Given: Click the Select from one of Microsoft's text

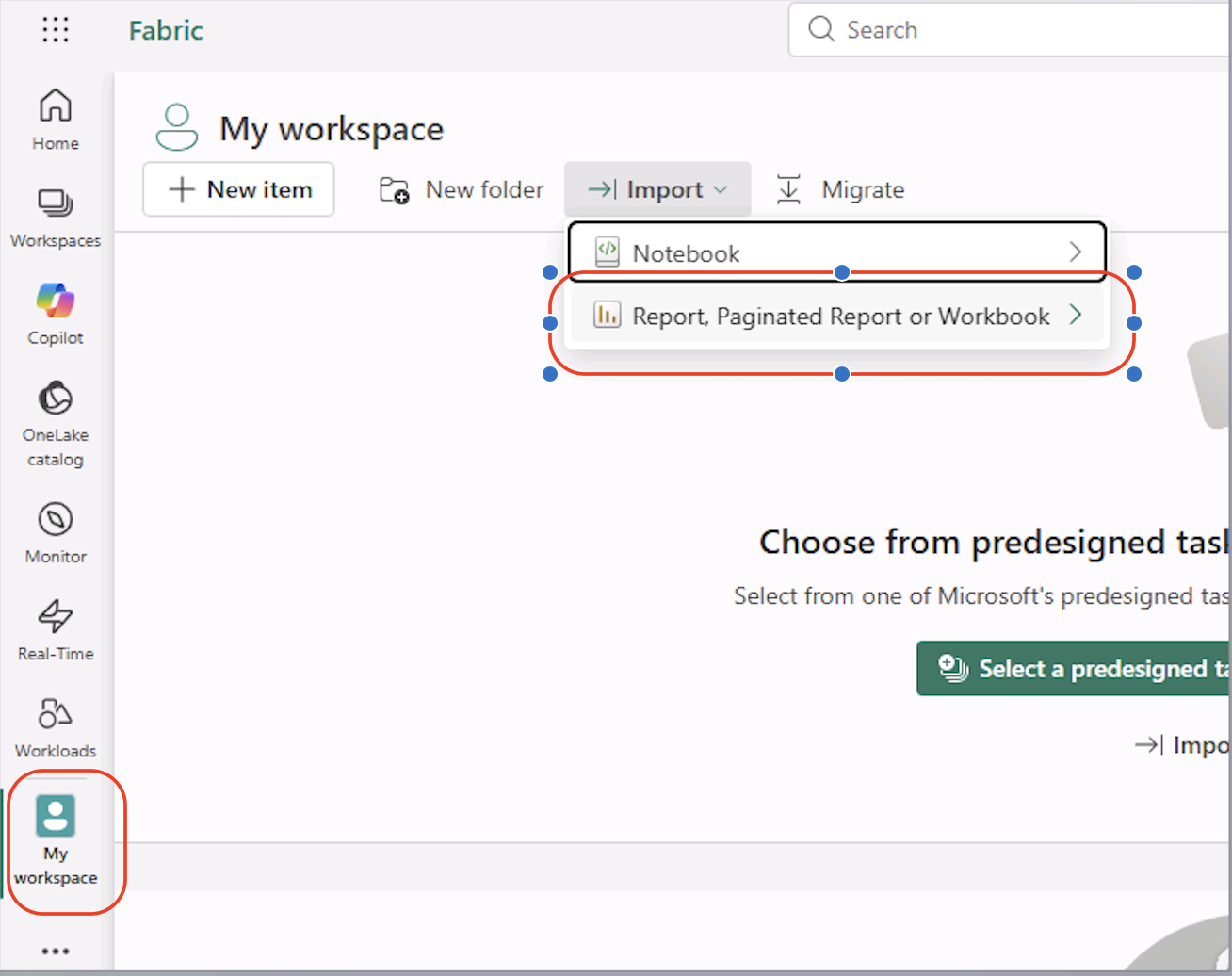Looking at the screenshot, I should tap(981, 596).
